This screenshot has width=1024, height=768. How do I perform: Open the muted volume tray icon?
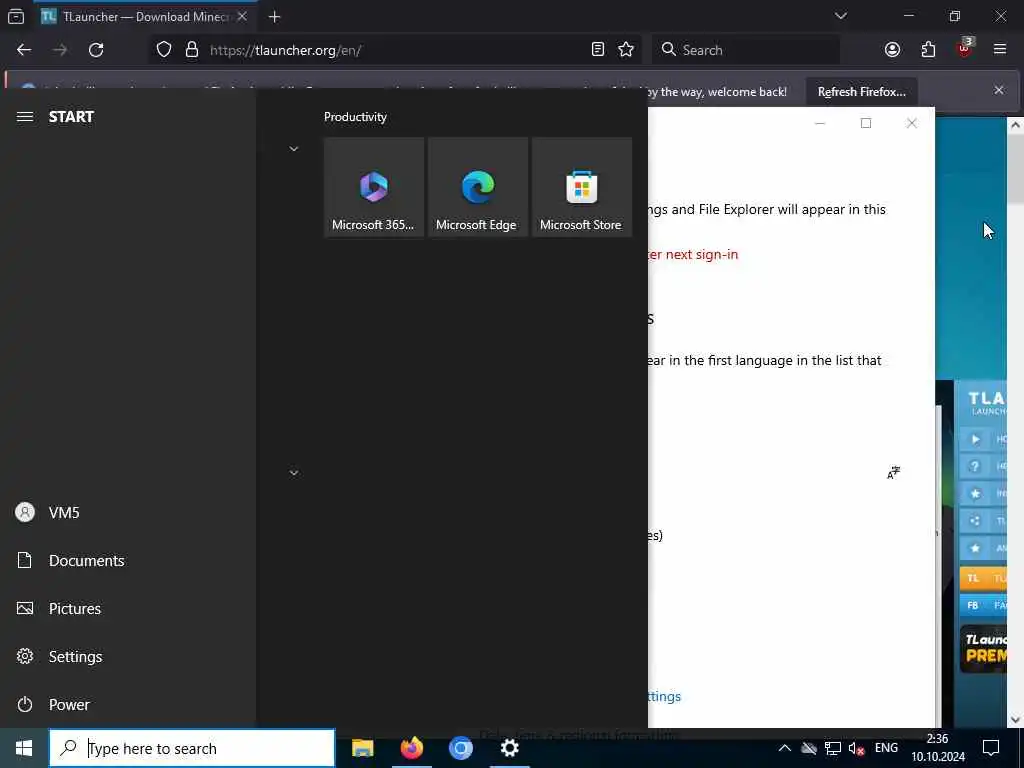click(856, 748)
